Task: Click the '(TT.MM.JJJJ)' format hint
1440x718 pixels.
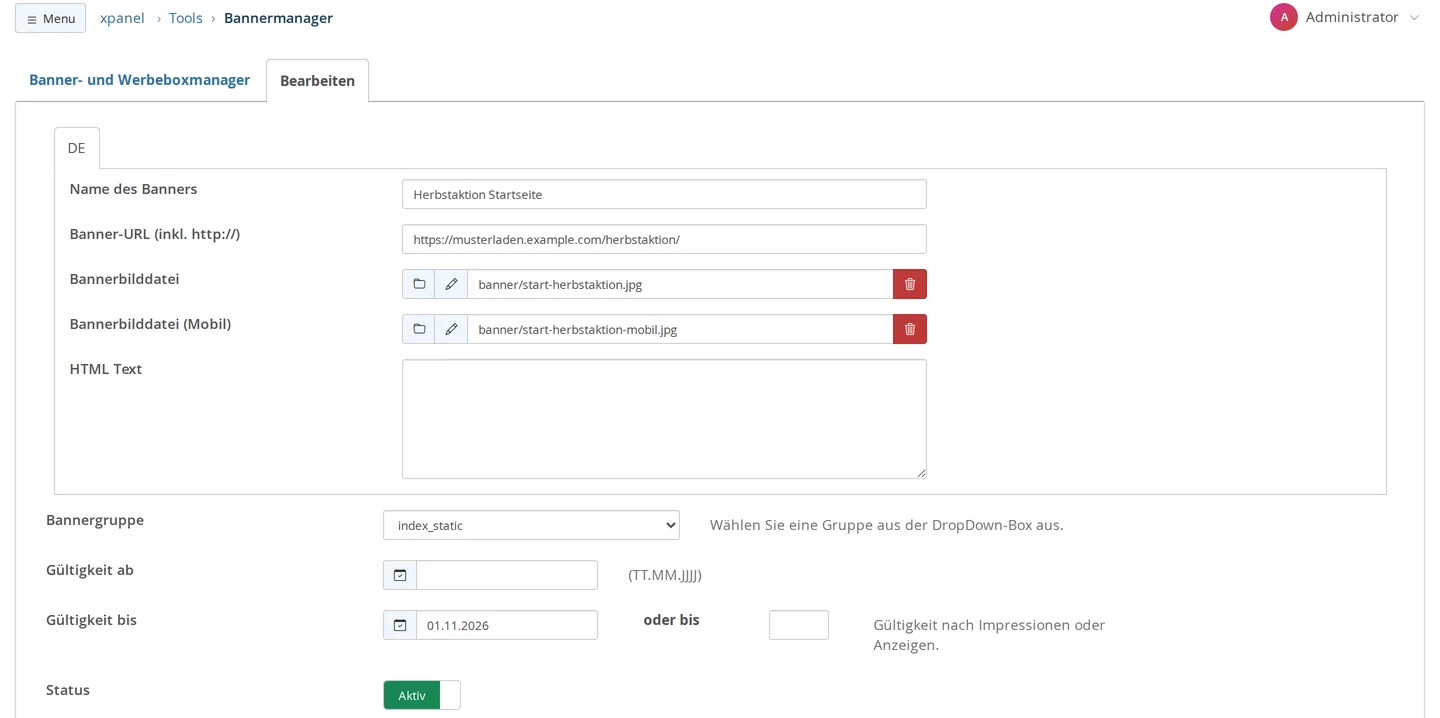Action: (x=665, y=575)
